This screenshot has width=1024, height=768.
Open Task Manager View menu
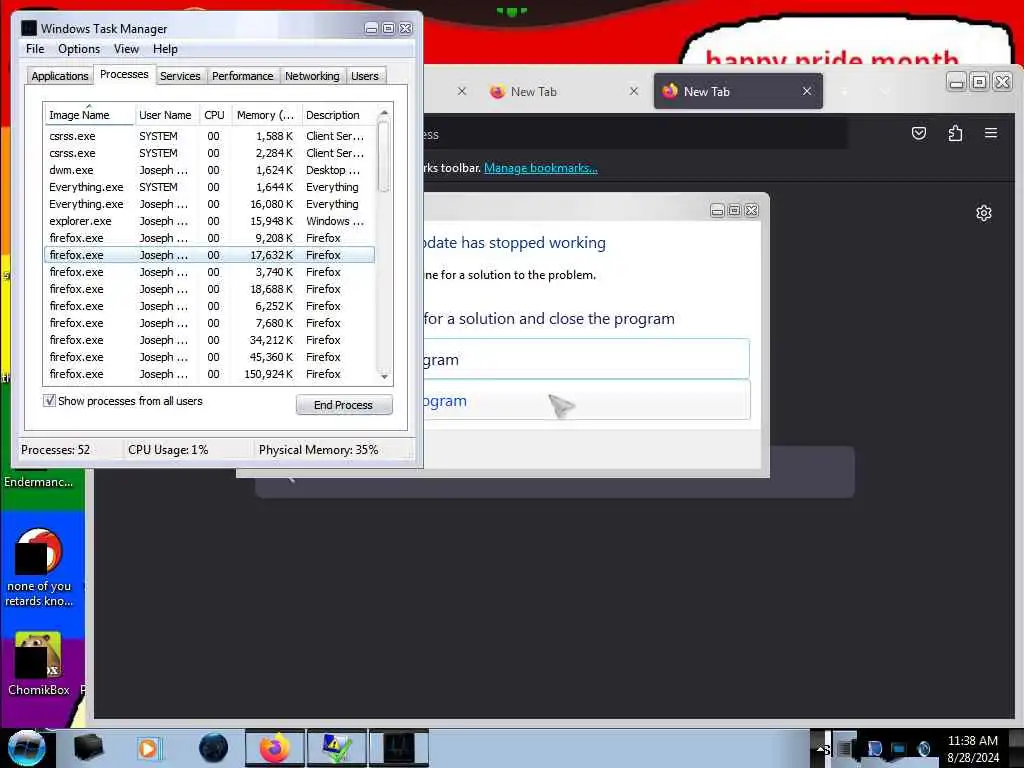(126, 49)
